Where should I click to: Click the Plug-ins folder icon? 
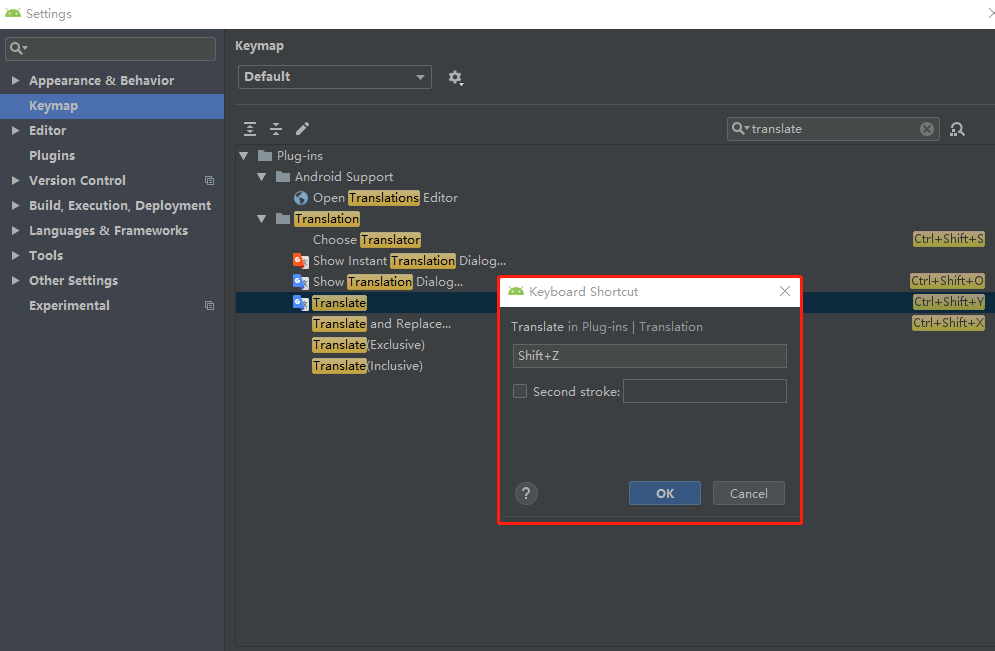265,155
